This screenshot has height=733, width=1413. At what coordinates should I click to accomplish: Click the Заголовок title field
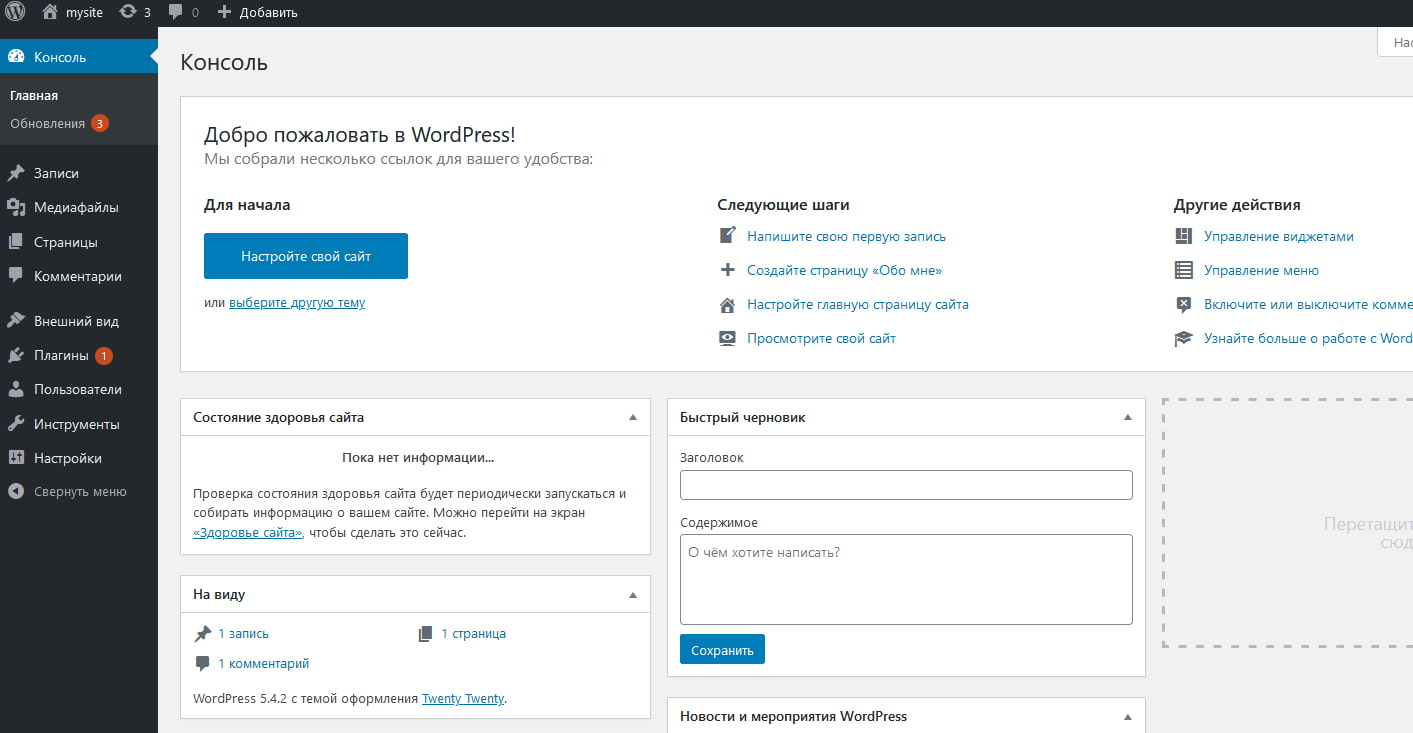(905, 485)
